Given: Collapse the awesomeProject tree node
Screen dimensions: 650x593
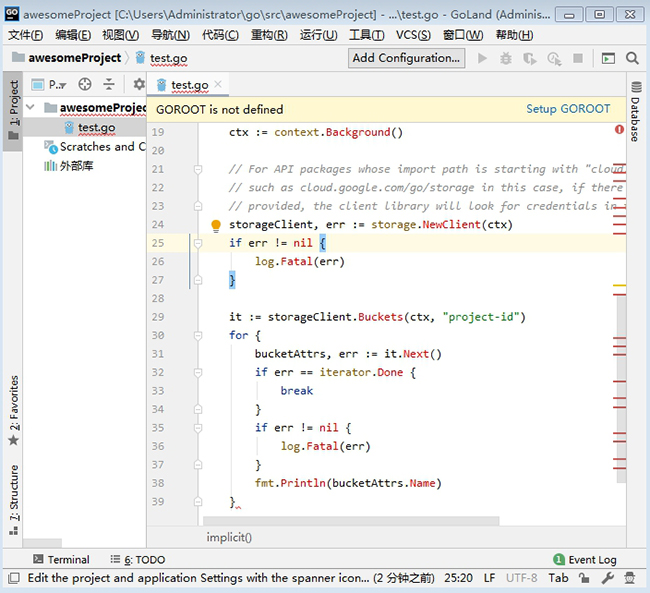Looking at the screenshot, I should (30, 107).
